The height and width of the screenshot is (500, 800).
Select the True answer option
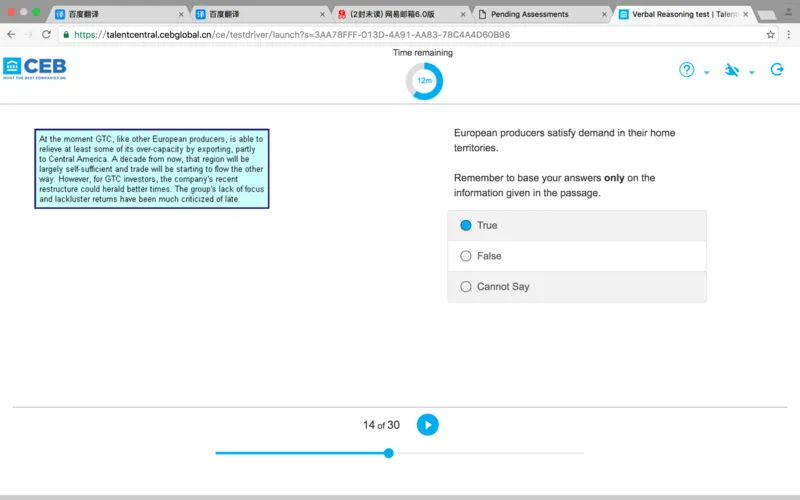466,226
